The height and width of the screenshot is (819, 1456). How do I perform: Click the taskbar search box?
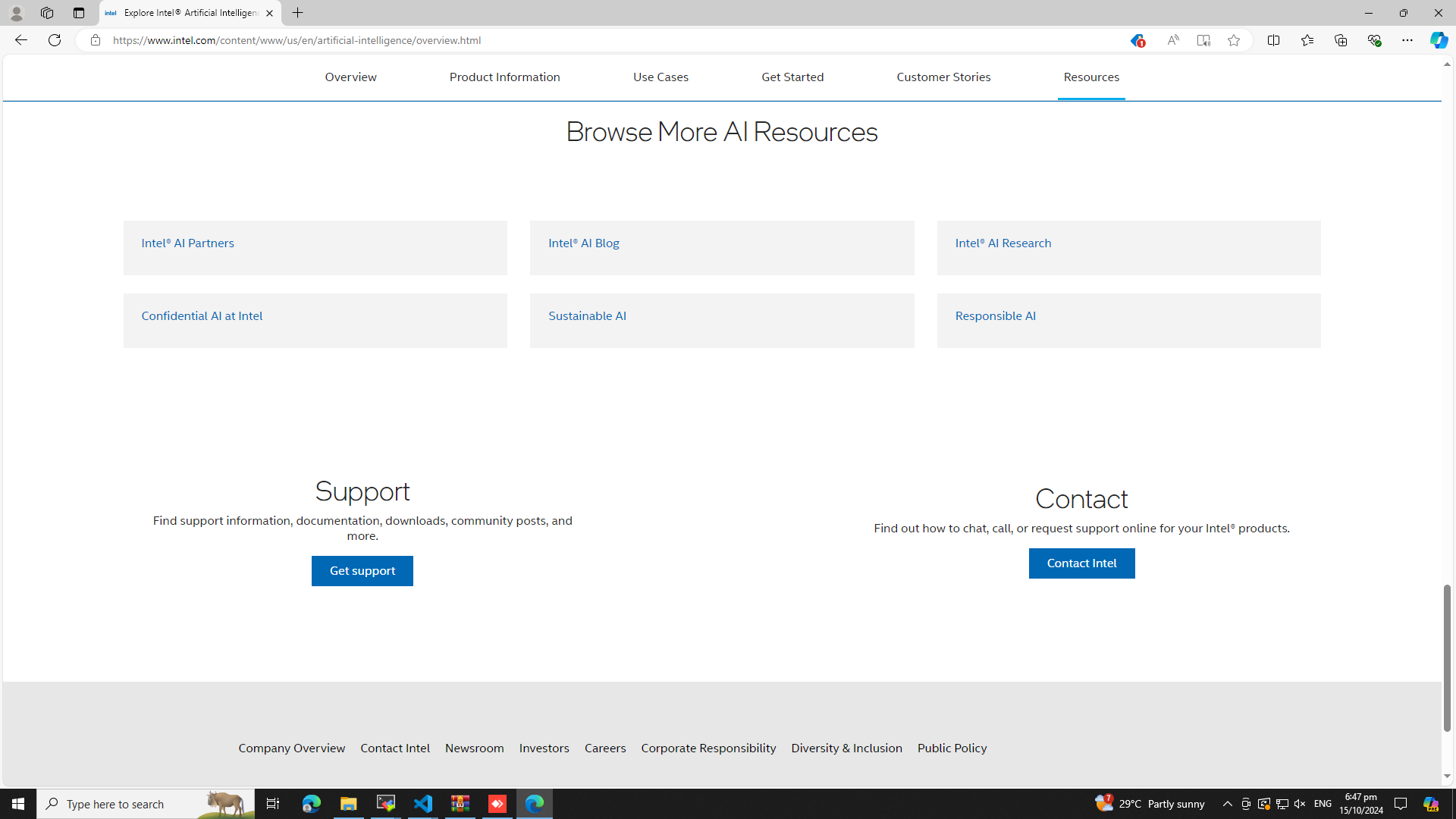146,804
